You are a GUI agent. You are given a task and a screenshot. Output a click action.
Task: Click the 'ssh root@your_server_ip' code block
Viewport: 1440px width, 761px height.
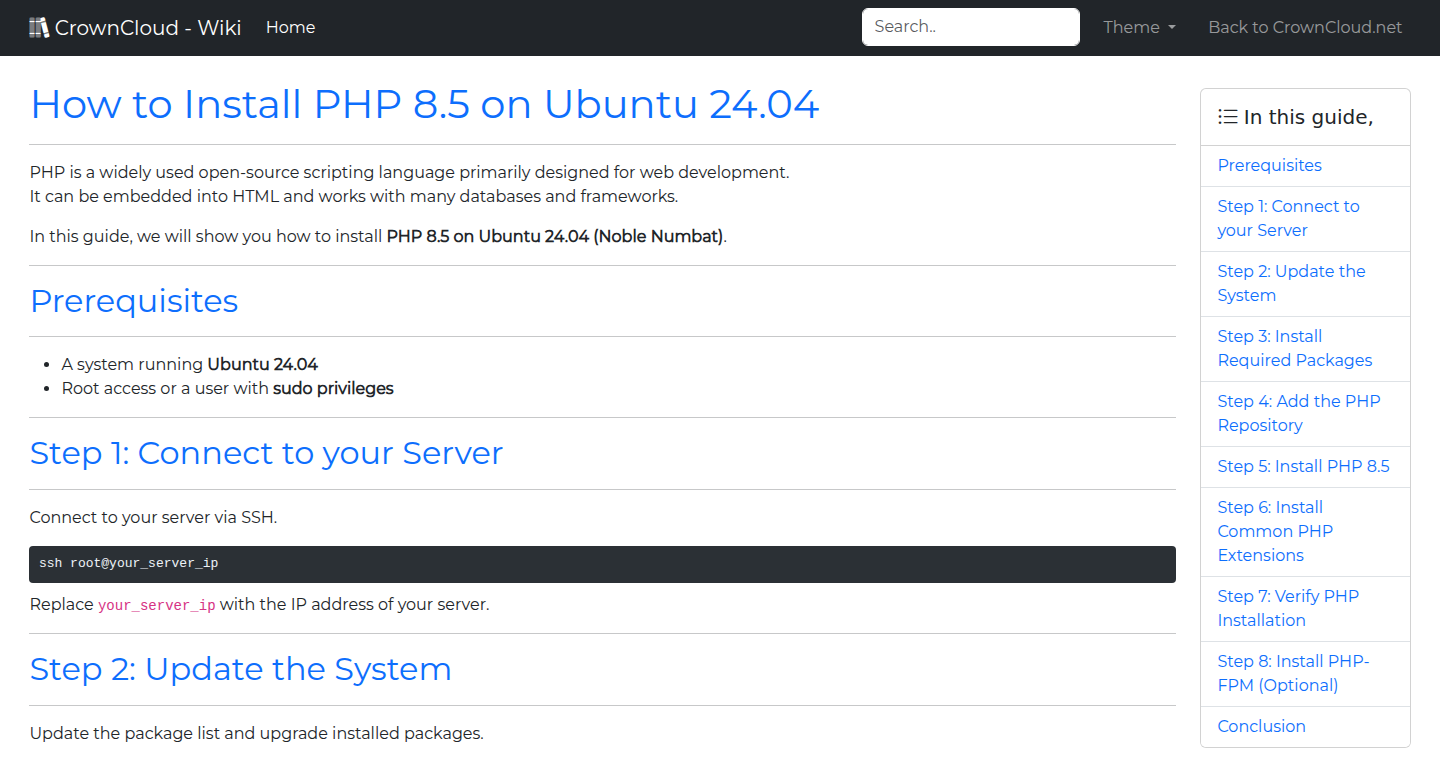[603, 564]
